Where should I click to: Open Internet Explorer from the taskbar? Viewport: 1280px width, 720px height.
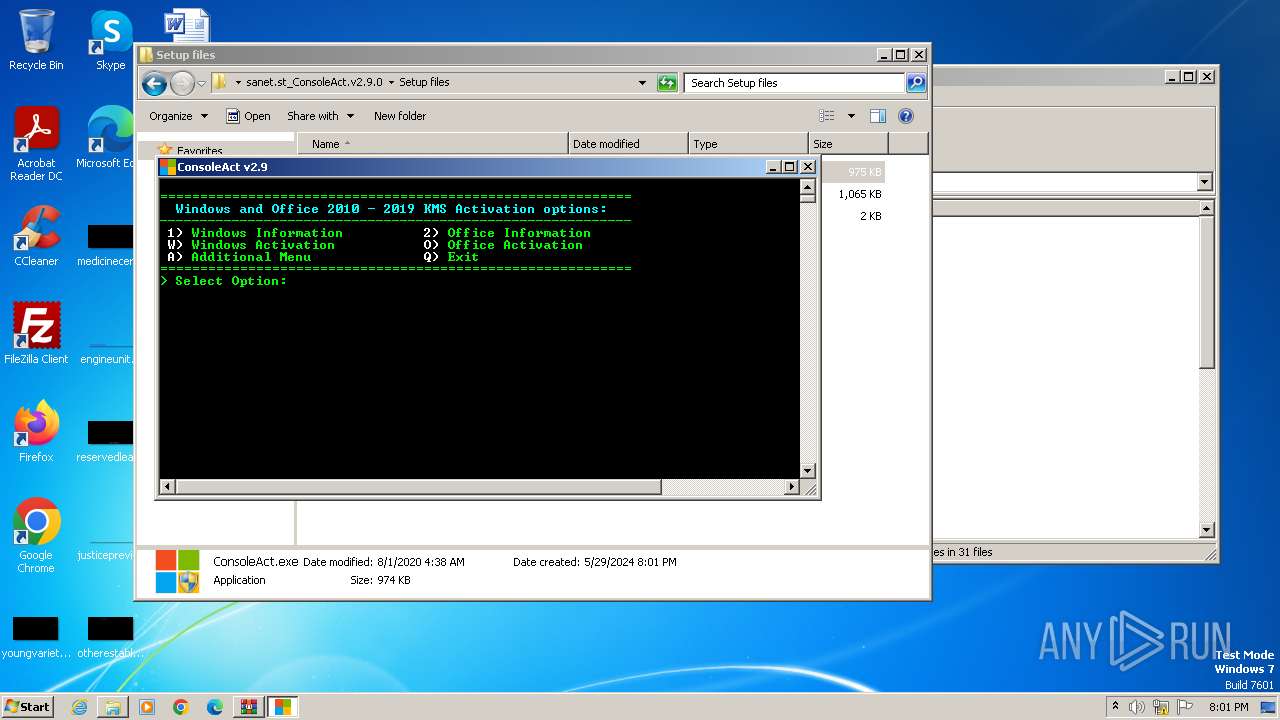pyautogui.click(x=79, y=707)
